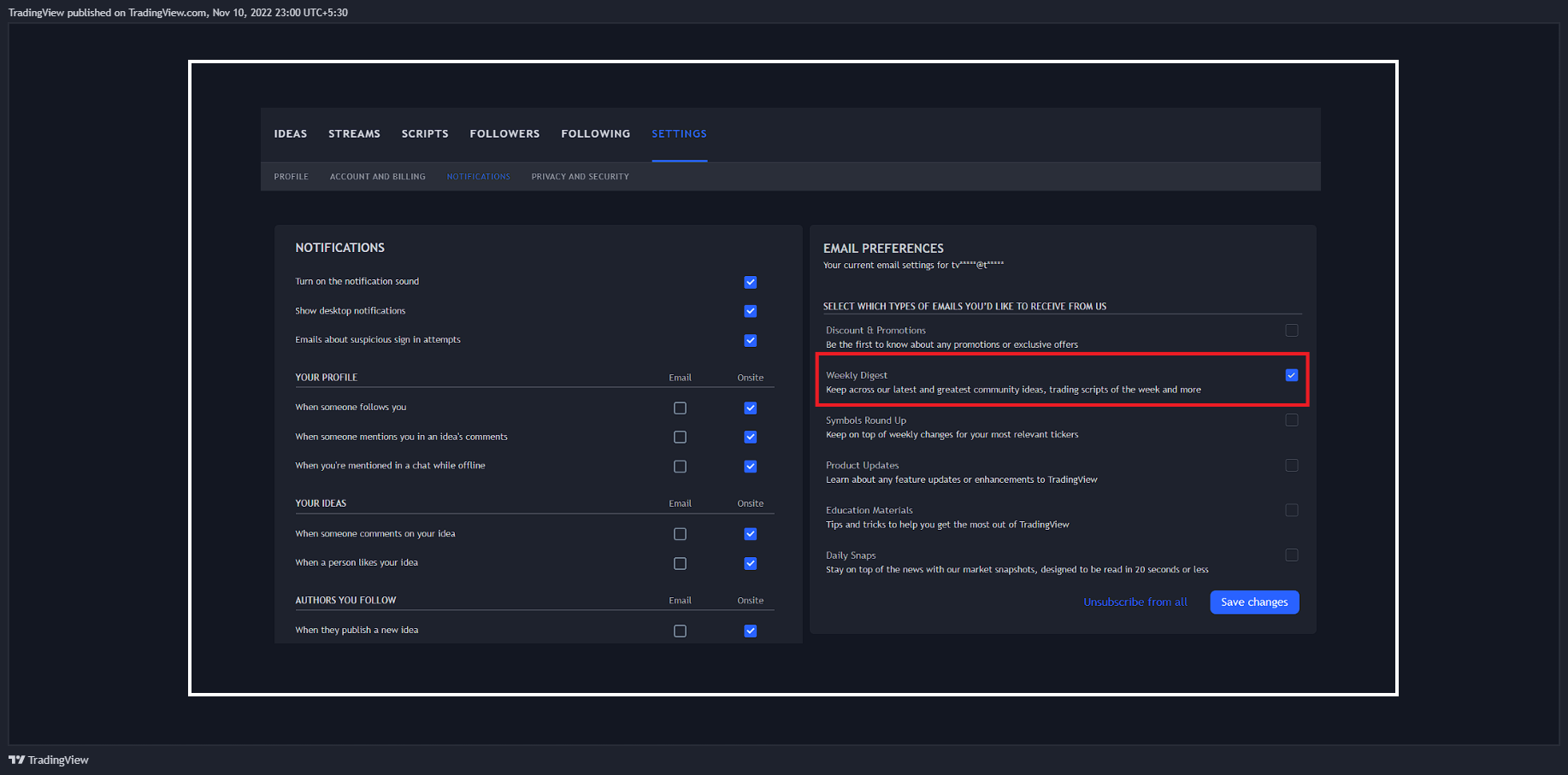Disable Onsite for someone follows you

coord(750,408)
